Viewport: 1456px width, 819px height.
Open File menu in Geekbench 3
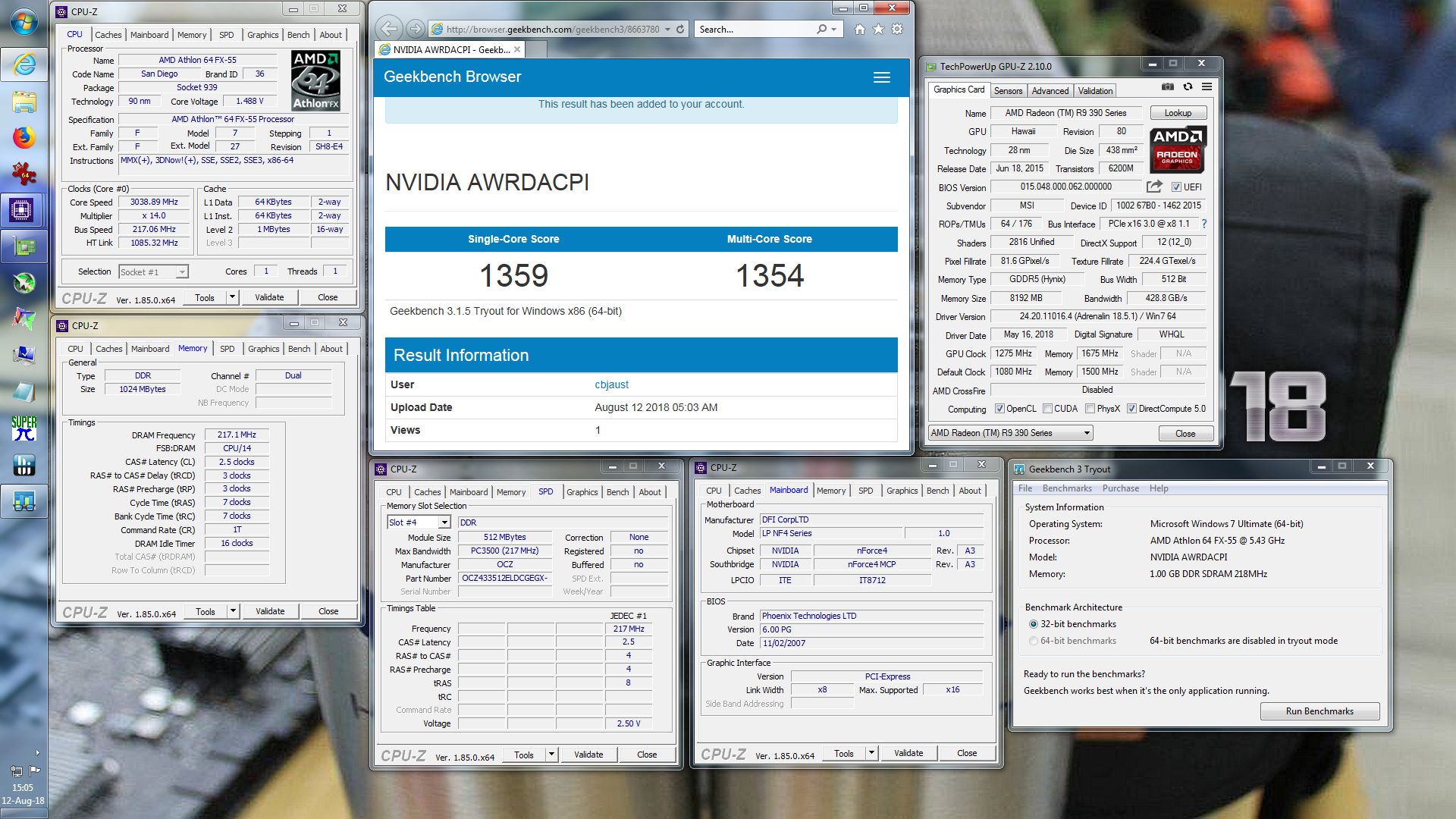1025,488
